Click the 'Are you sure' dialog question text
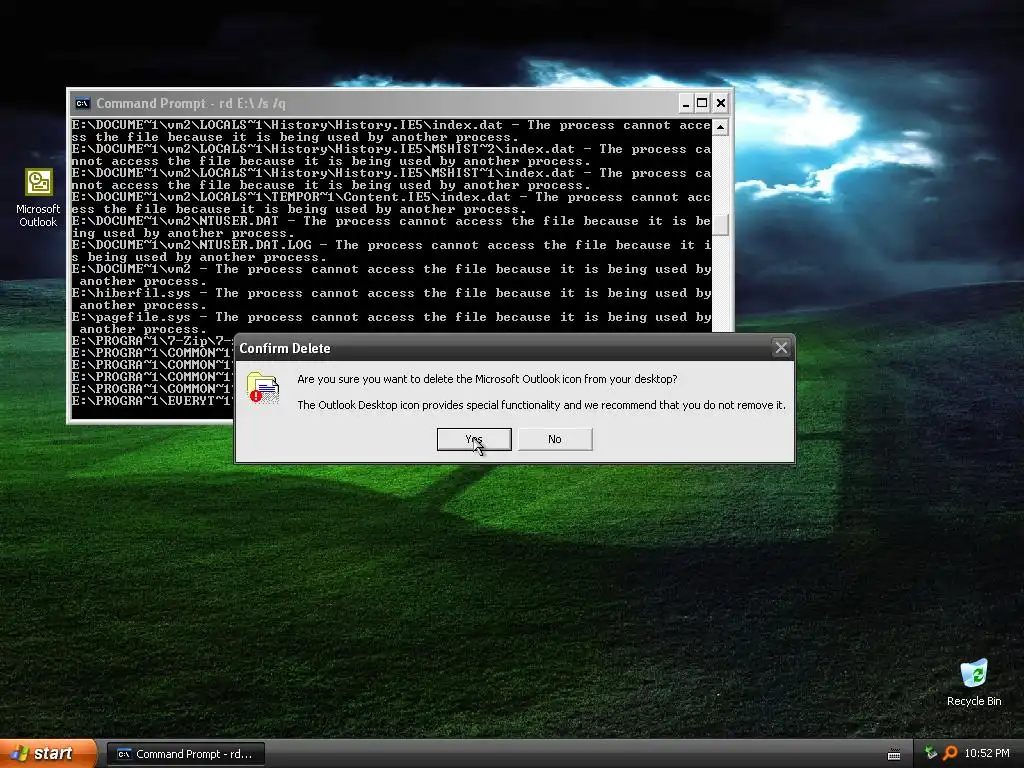The image size is (1024, 768). 487,379
